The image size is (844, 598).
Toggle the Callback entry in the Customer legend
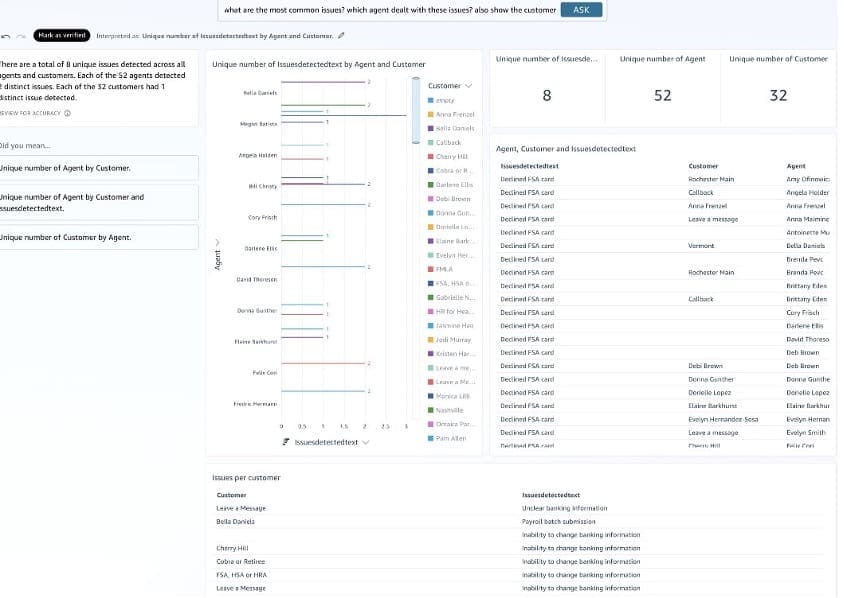[448, 141]
